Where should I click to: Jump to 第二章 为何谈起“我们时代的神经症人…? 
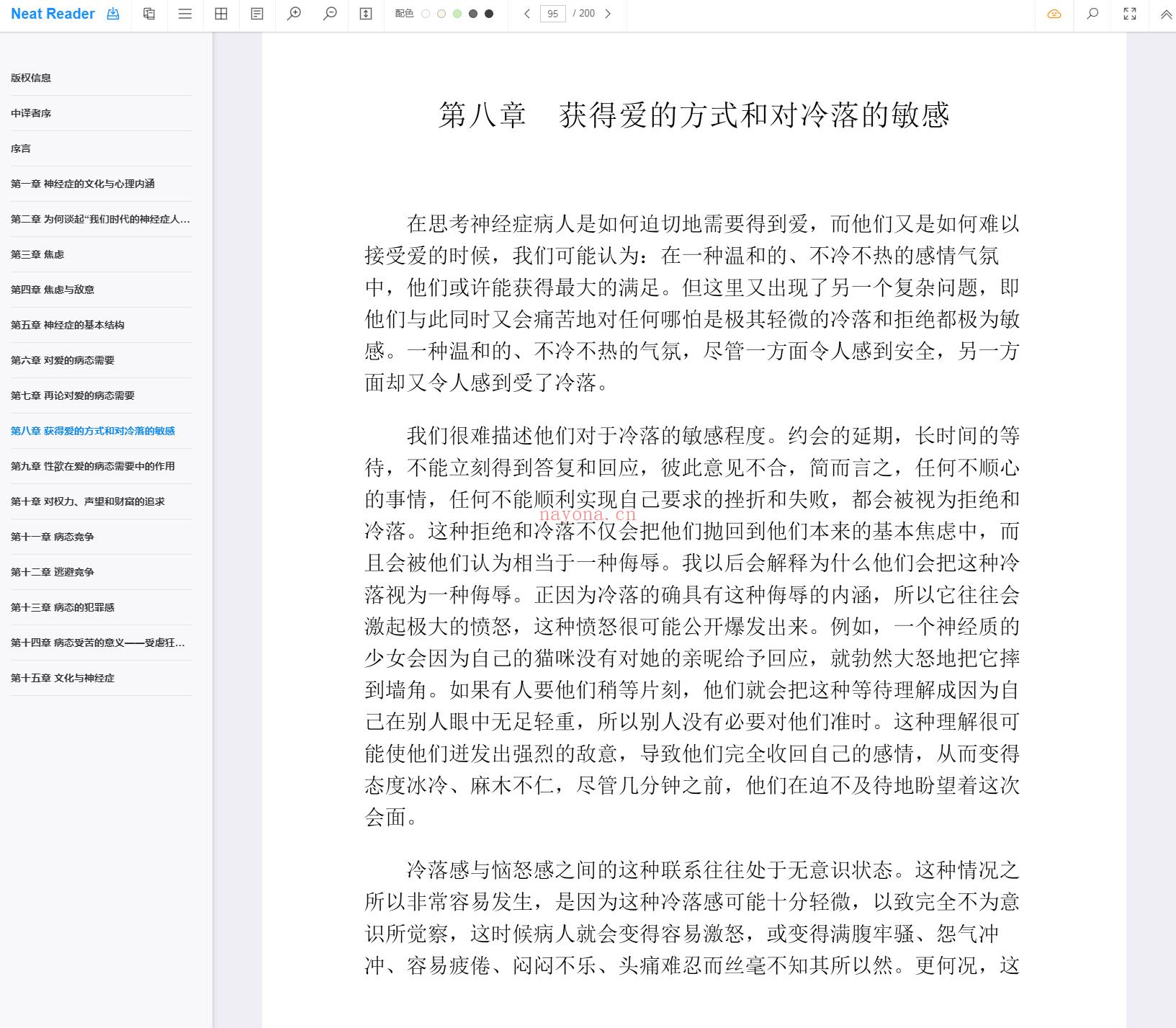pos(102,219)
